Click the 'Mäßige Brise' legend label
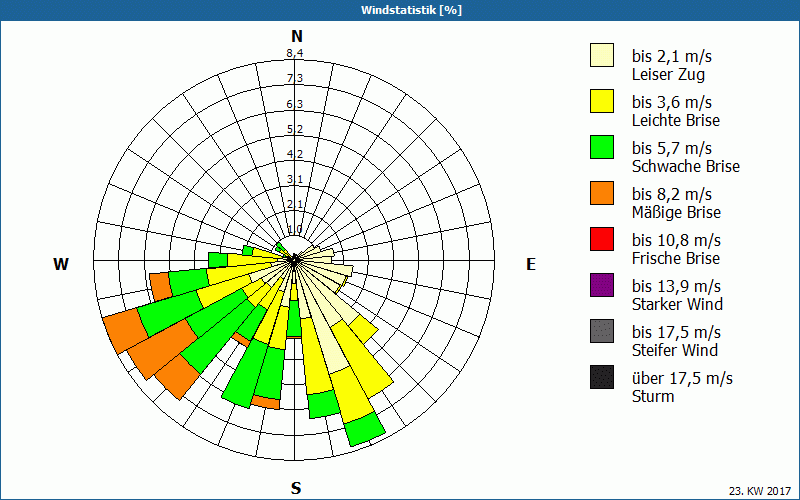800x500 pixels. tap(677, 212)
